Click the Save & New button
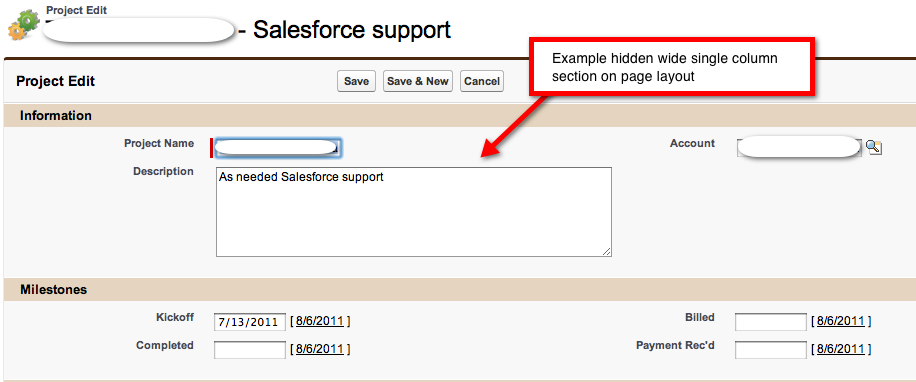The width and height of the screenshot is (916, 382). tap(418, 81)
